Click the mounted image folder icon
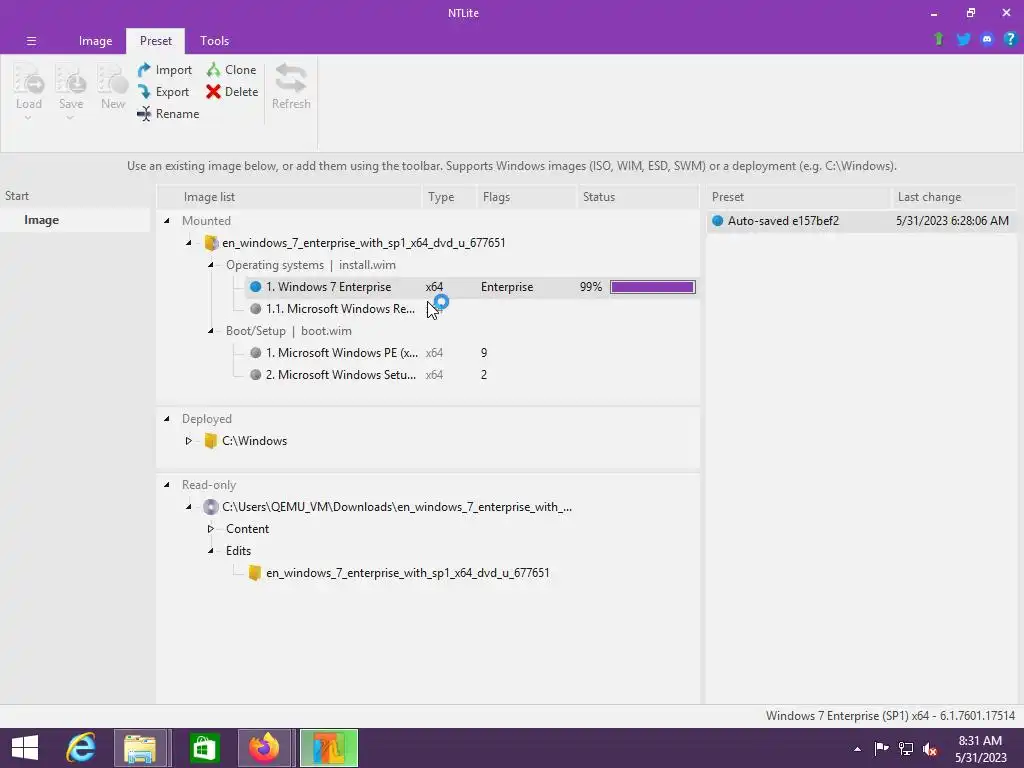 coord(211,243)
